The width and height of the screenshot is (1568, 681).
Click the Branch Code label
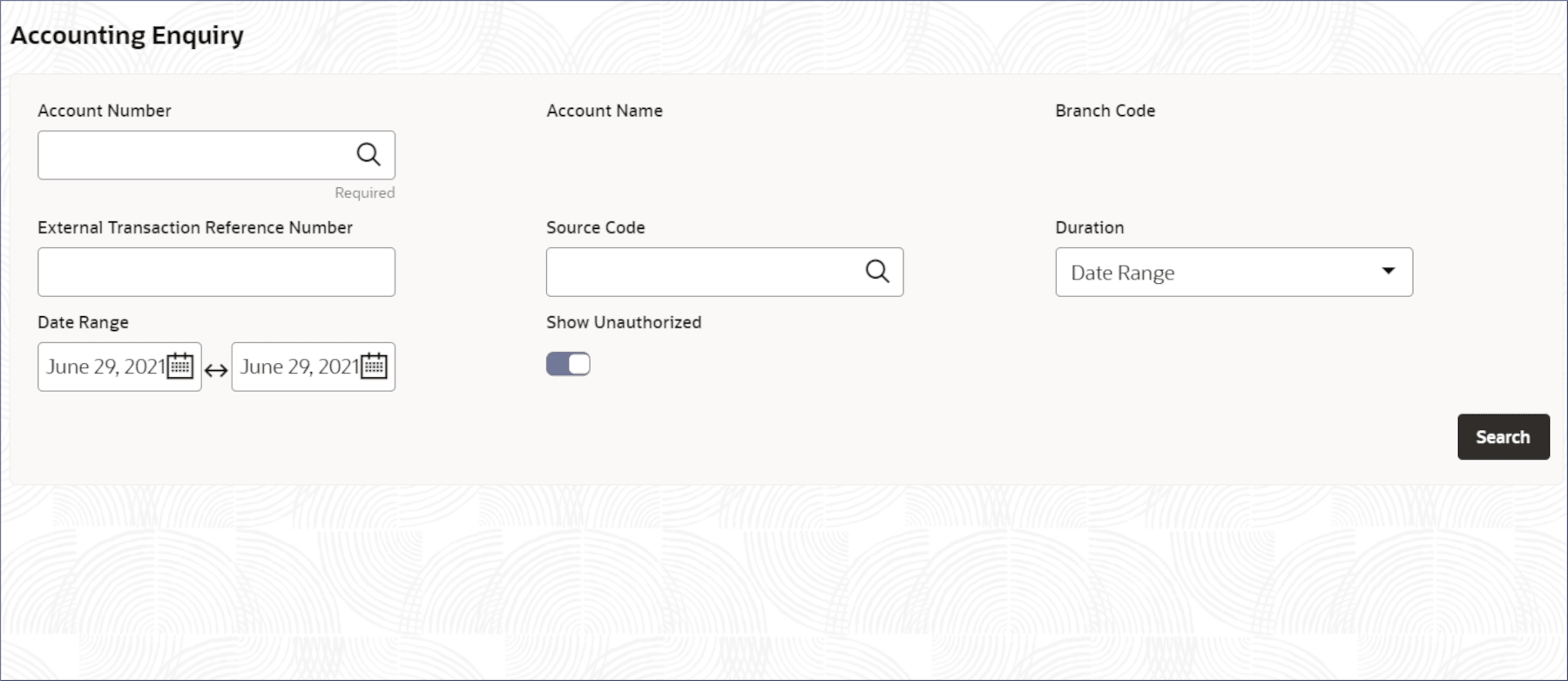point(1105,111)
